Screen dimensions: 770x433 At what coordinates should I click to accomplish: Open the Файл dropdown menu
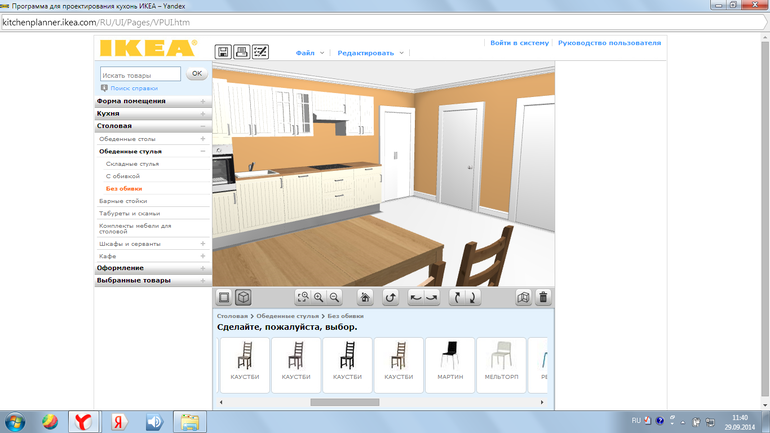(x=310, y=52)
